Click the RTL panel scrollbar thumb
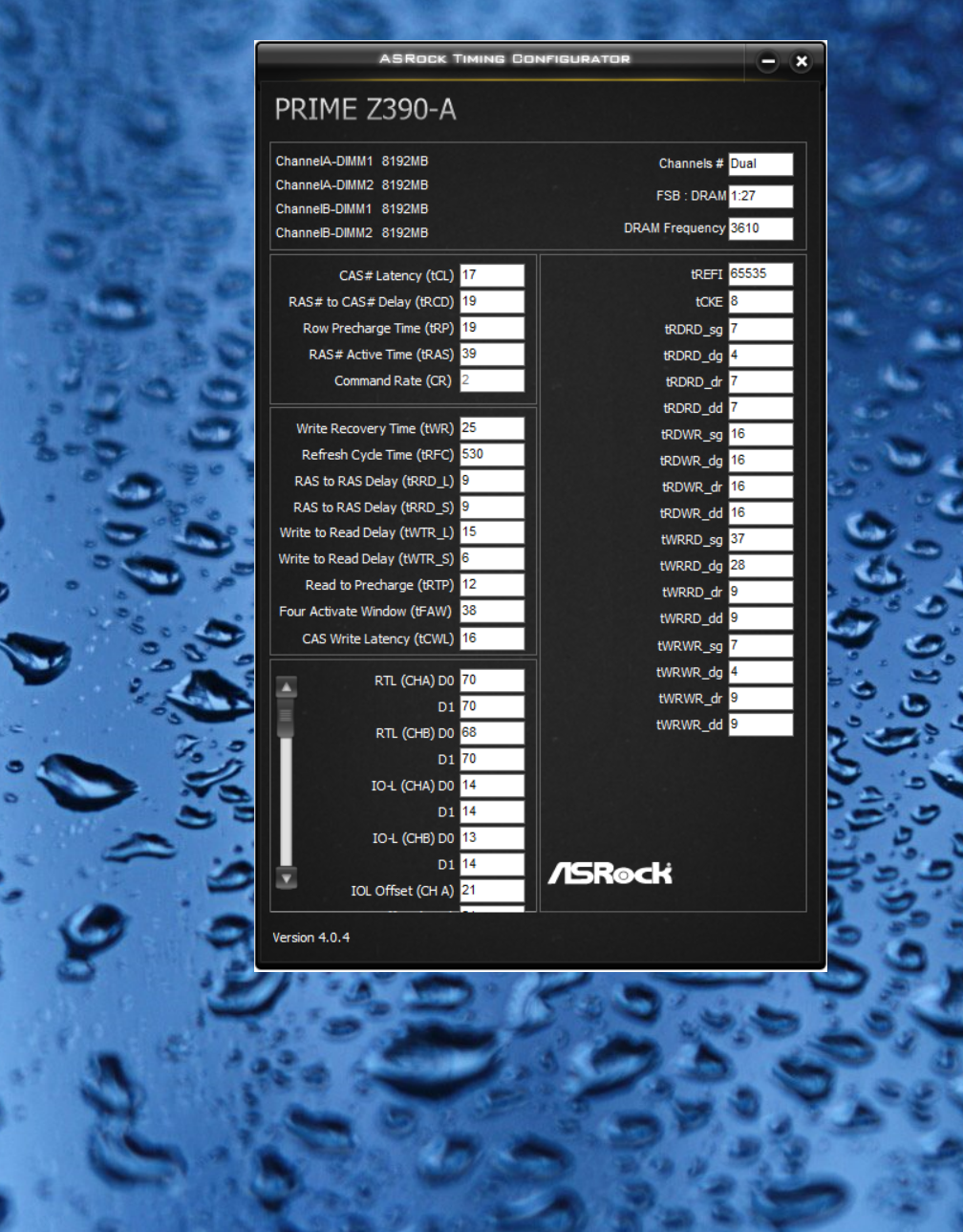The width and height of the screenshot is (963, 1232). [x=286, y=717]
